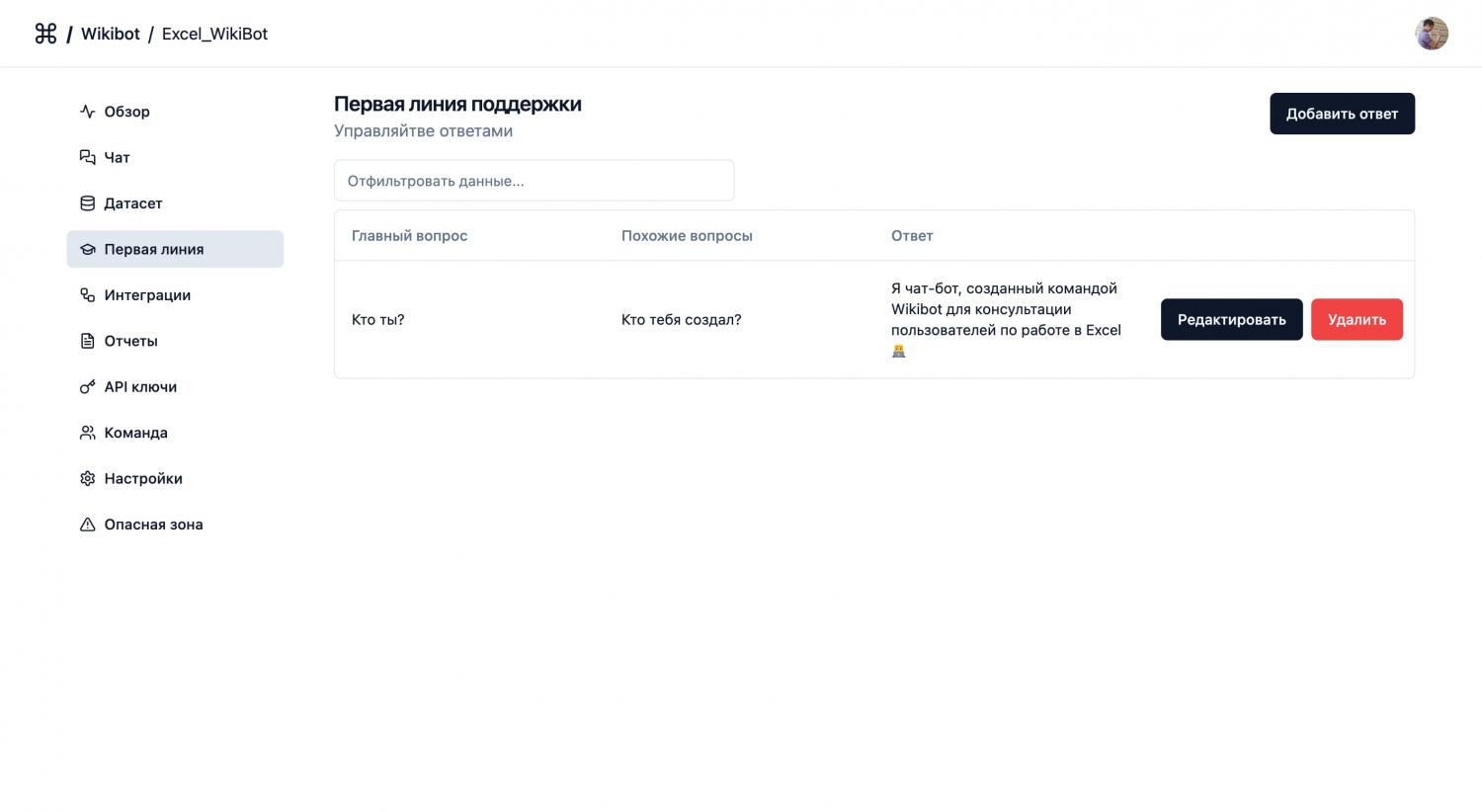Click the API ключи key icon
The image size is (1482, 812).
(87, 387)
